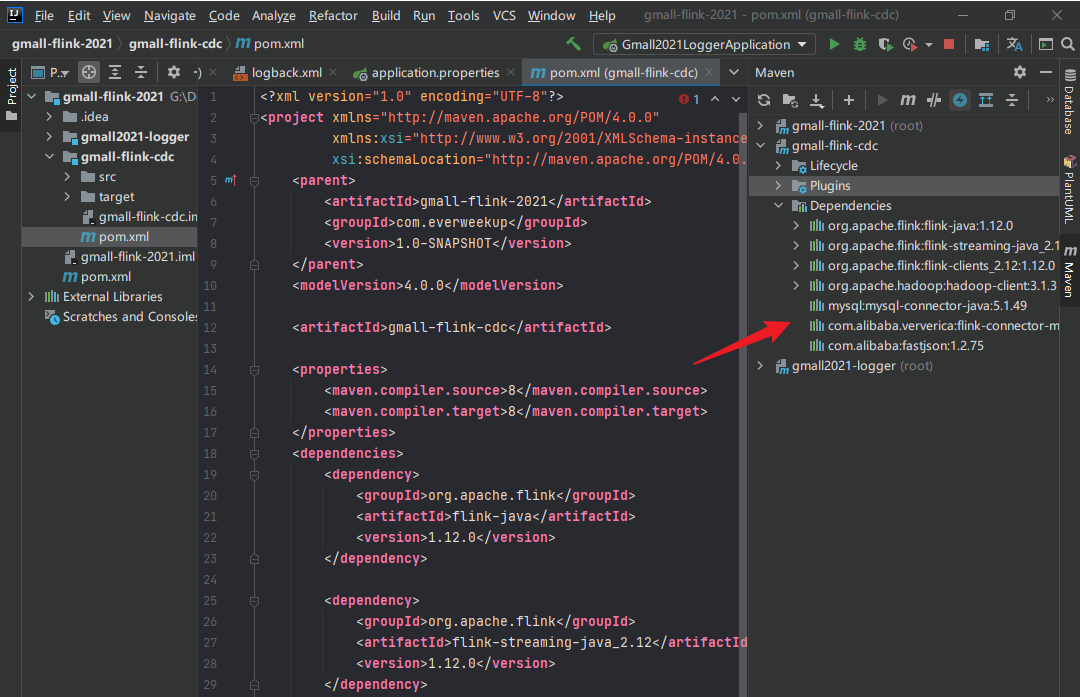
Task: Click the toolbar icon left of search magnifier
Action: (x=1046, y=44)
